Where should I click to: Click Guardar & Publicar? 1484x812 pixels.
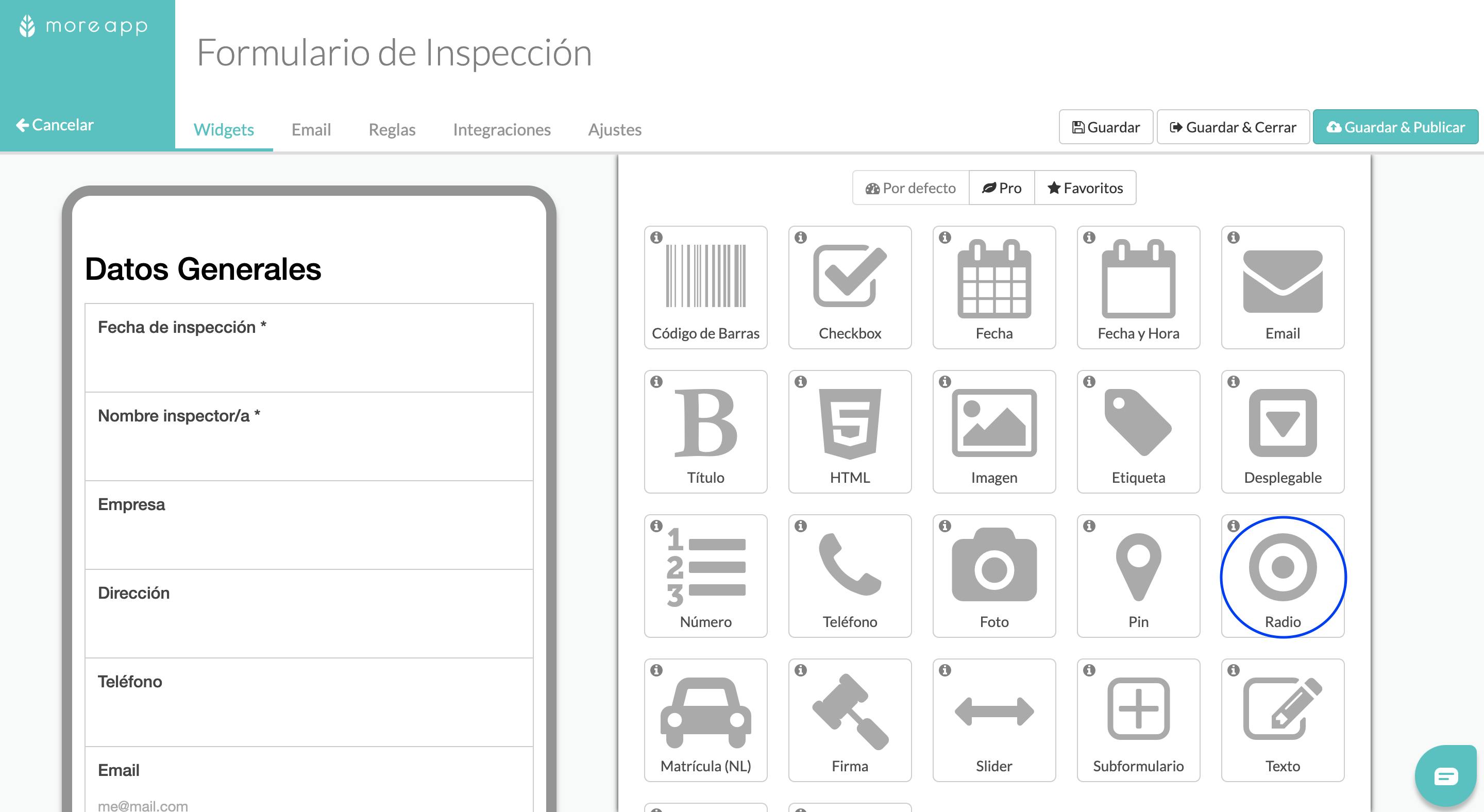click(x=1395, y=127)
